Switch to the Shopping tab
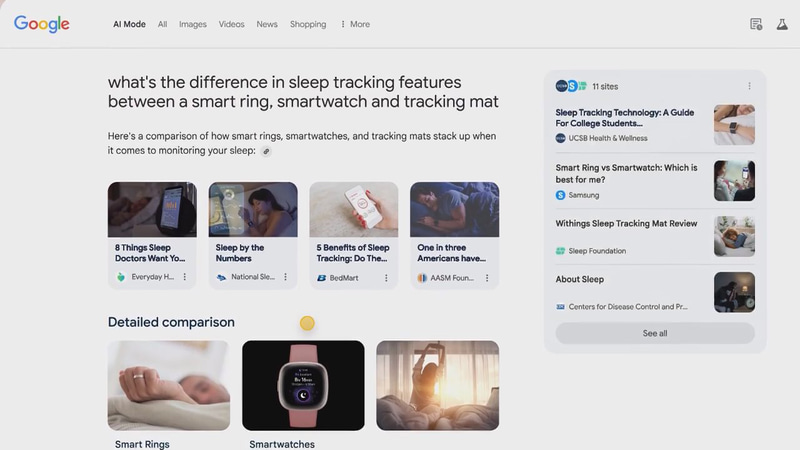Image resolution: width=800 pixels, height=450 pixels. coord(308,24)
